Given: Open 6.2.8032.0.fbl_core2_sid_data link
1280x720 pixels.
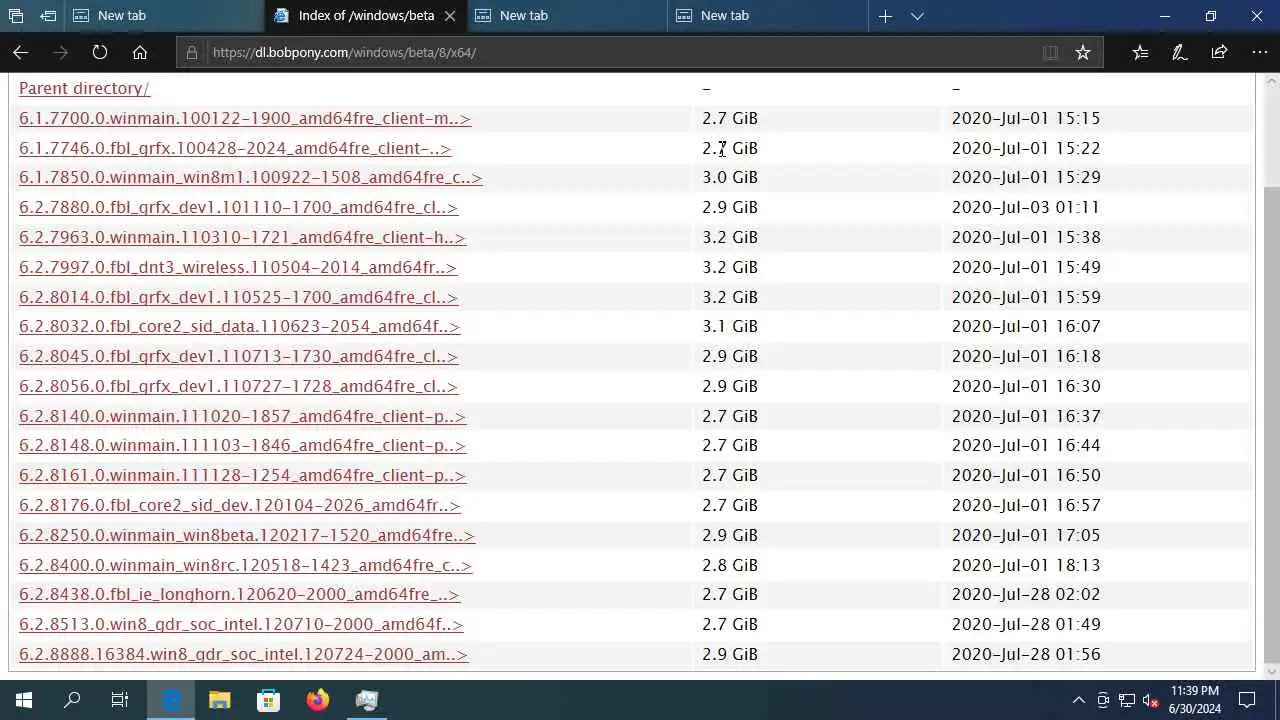Looking at the screenshot, I should [239, 326].
